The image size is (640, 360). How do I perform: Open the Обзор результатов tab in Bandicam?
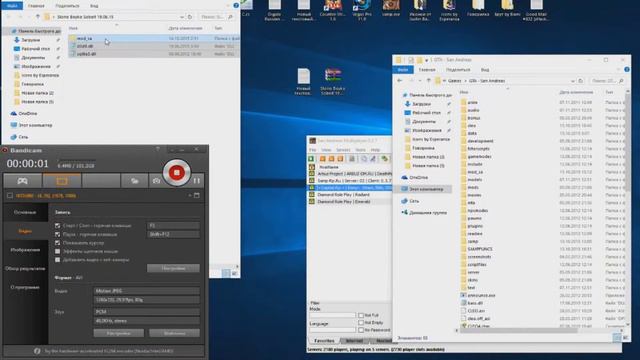[25, 269]
